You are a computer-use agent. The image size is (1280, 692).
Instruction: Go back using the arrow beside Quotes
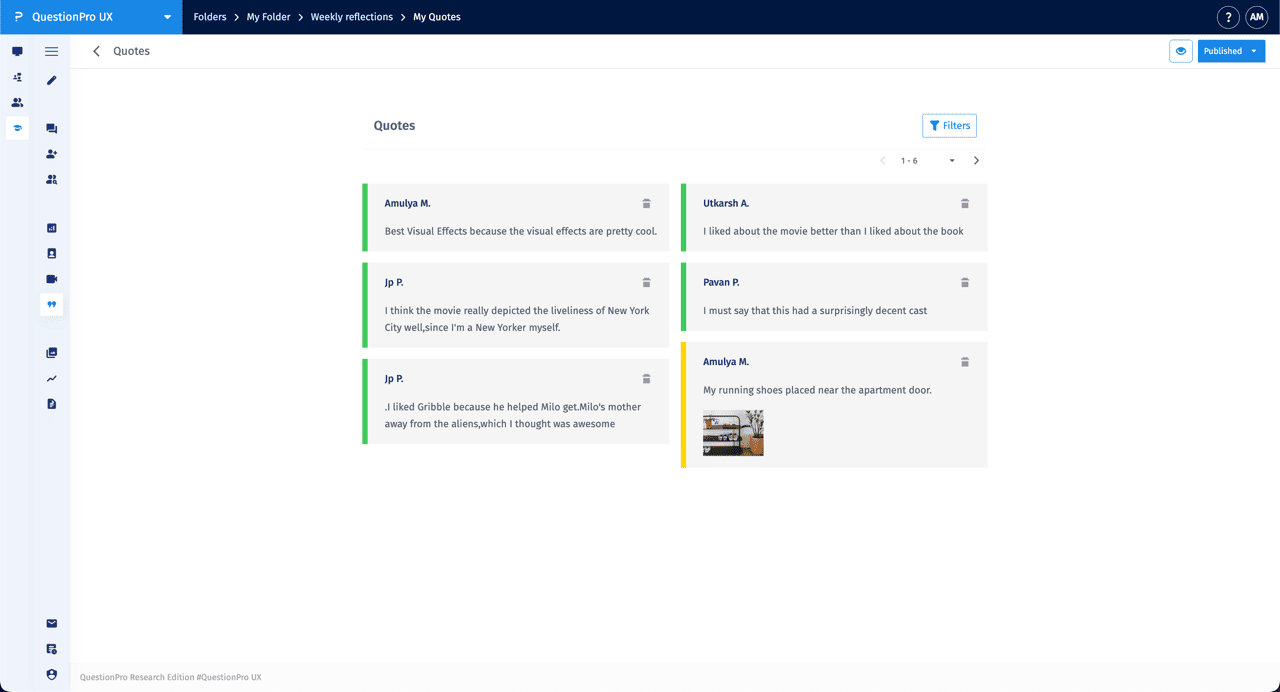pos(97,51)
